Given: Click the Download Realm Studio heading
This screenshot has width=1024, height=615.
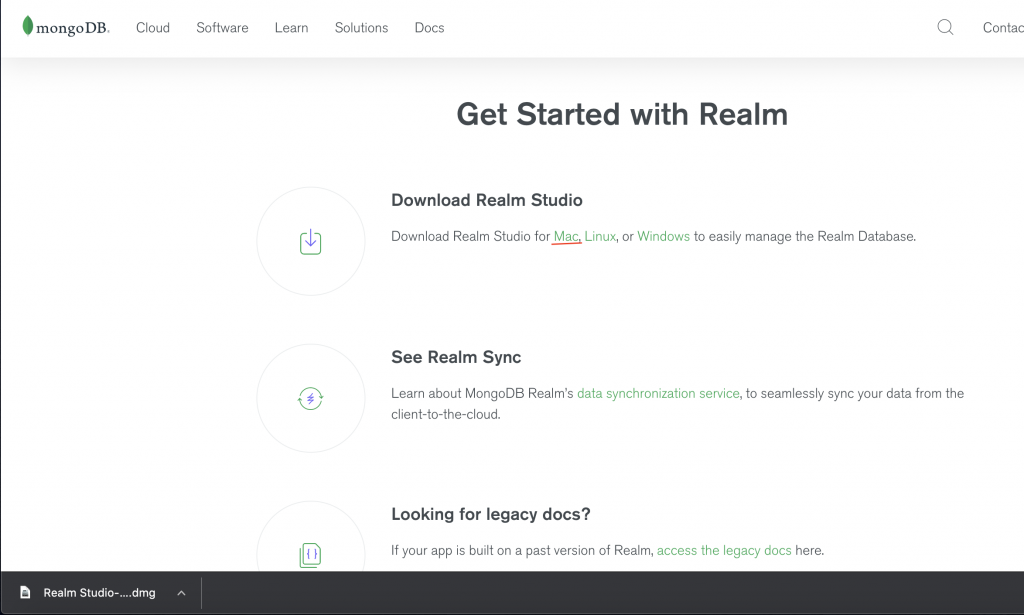Looking at the screenshot, I should [487, 200].
